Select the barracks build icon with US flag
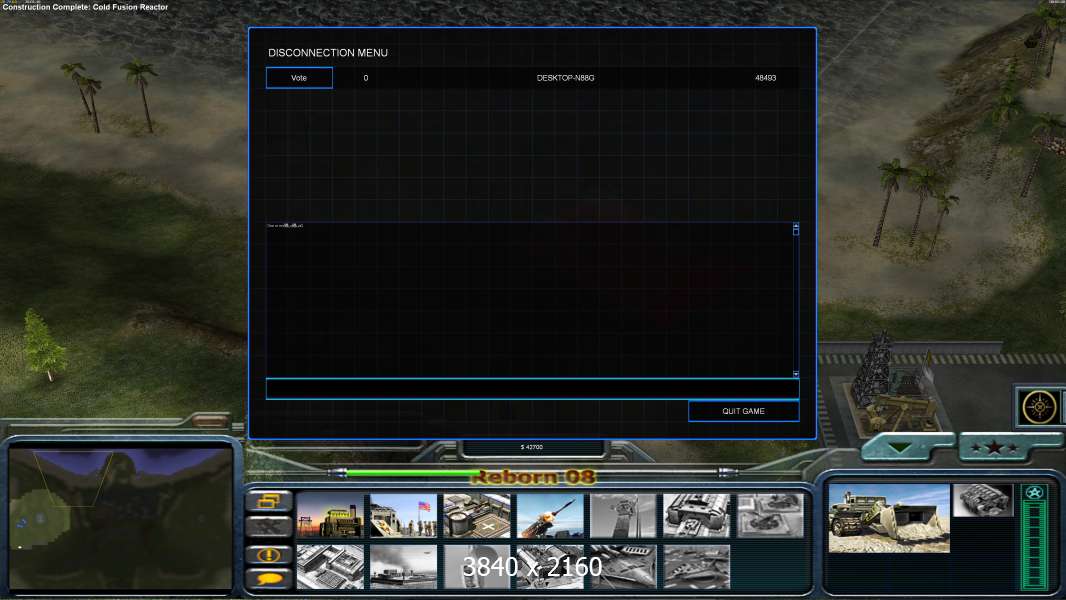Image resolution: width=1066 pixels, height=600 pixels. [x=403, y=516]
